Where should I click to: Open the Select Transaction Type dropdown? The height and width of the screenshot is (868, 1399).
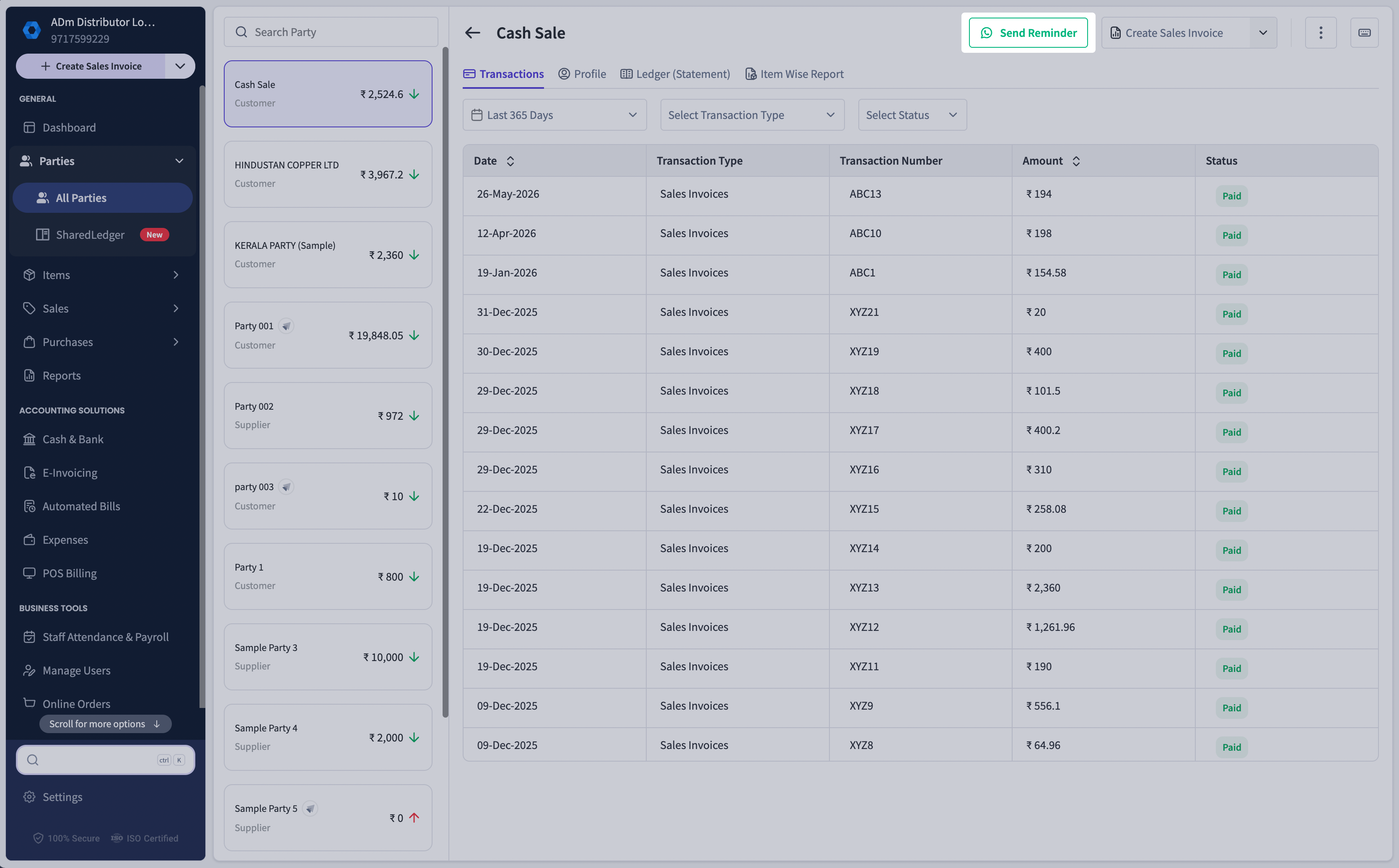coord(752,115)
